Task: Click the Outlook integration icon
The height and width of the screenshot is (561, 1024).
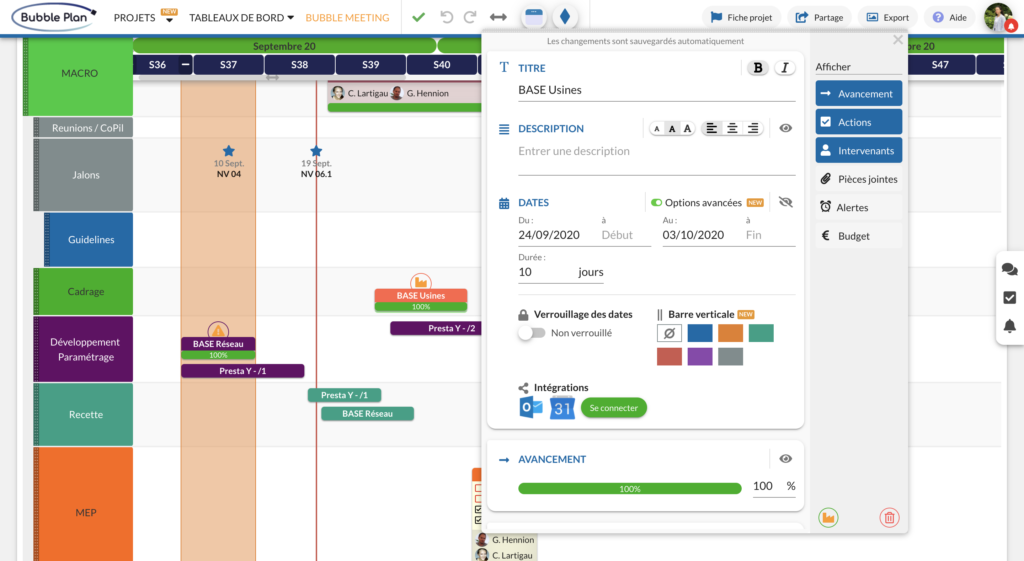Action: 531,408
